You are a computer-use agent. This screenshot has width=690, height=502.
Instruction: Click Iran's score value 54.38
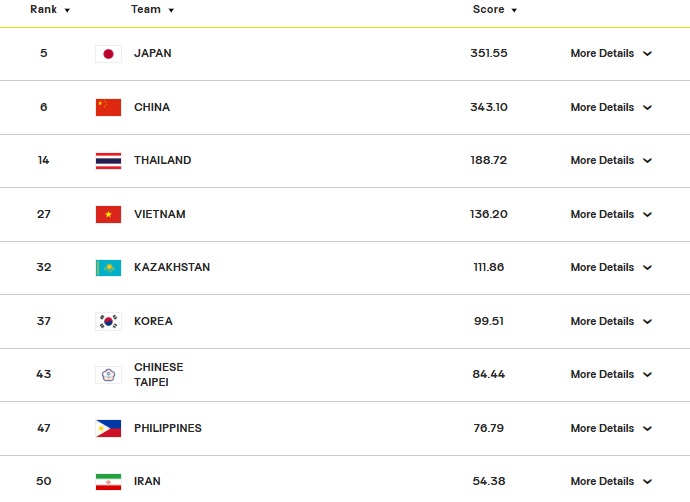coord(488,481)
